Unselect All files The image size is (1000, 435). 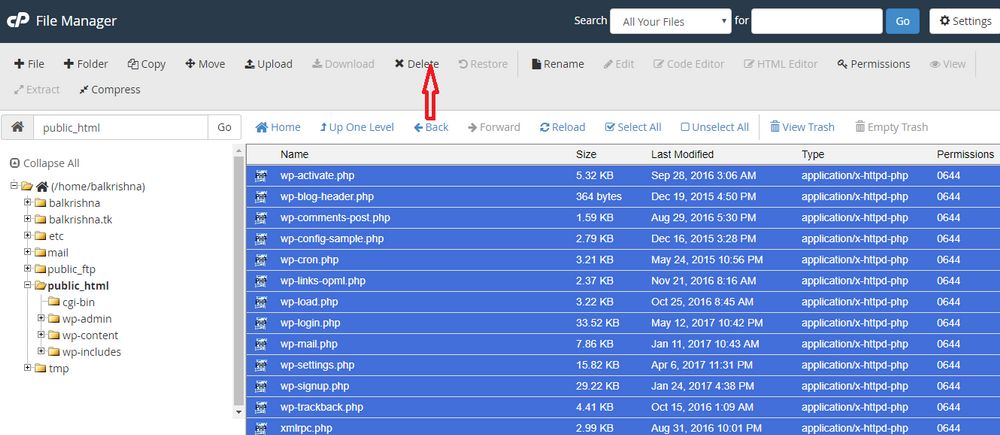pos(715,127)
